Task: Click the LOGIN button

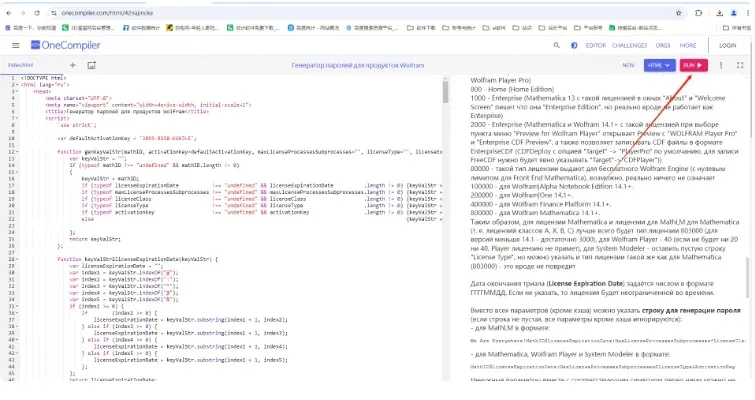Action: tap(728, 45)
